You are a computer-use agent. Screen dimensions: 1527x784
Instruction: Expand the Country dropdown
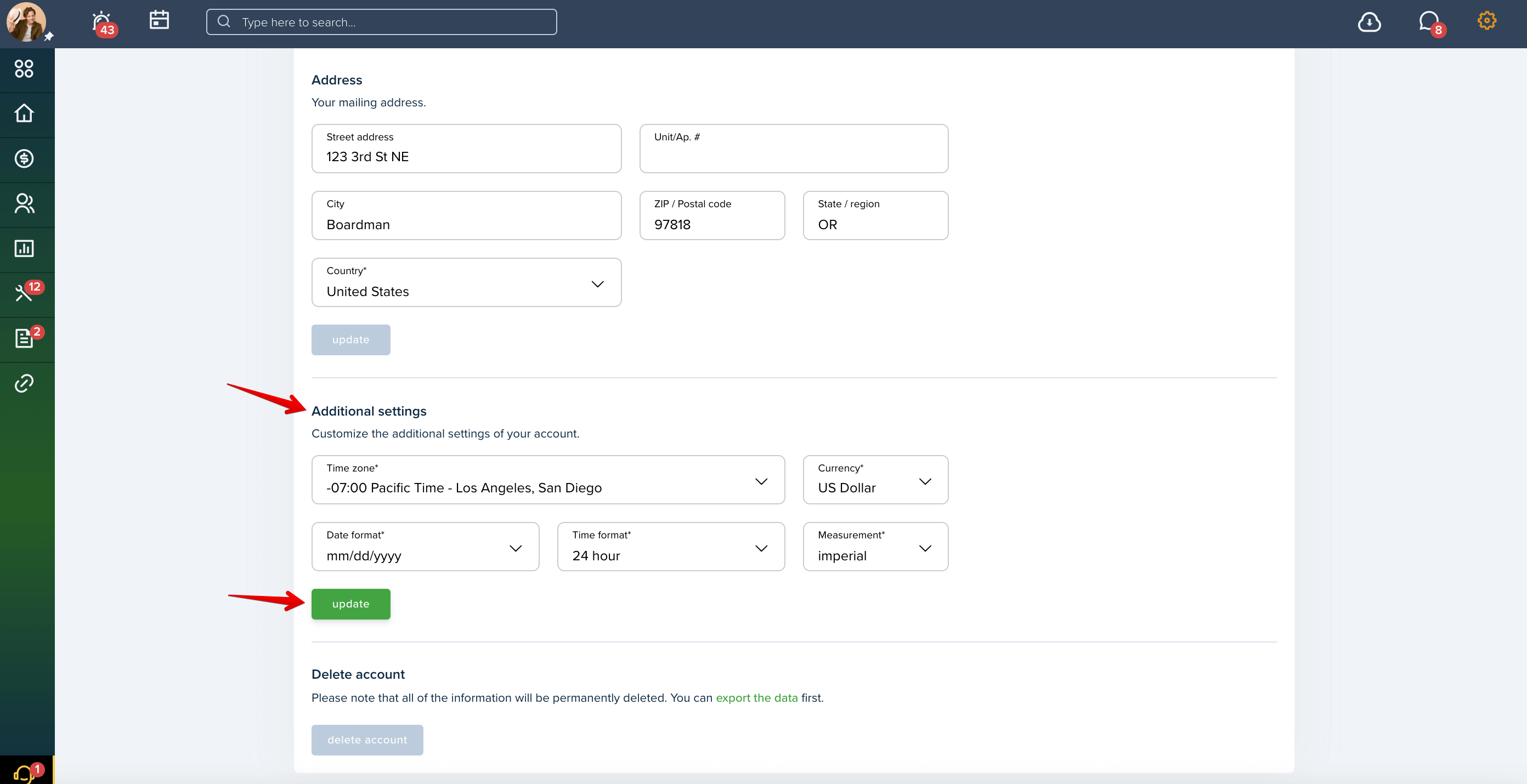click(x=467, y=283)
